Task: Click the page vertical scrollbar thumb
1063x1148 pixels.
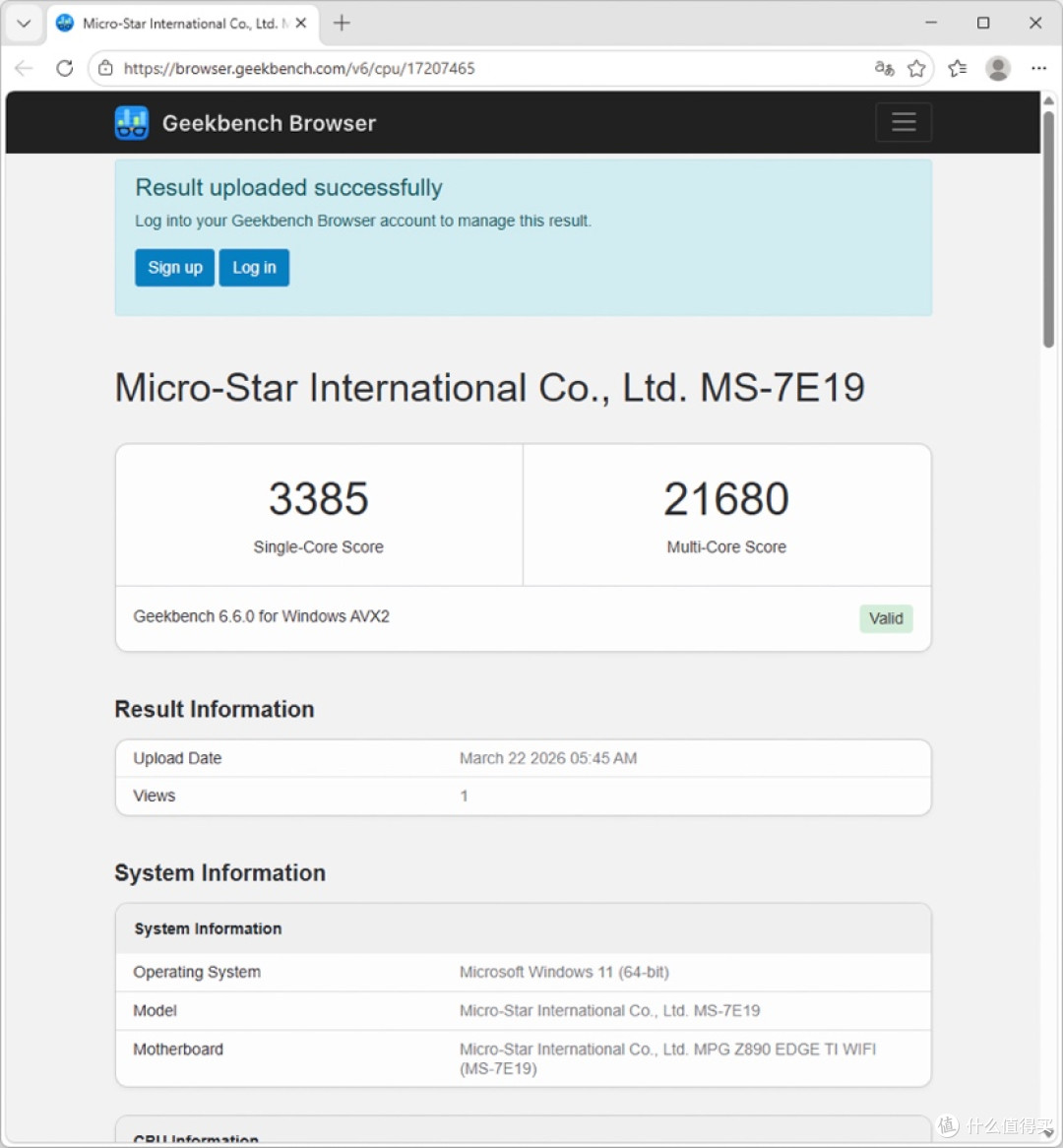Action: pos(1048,227)
